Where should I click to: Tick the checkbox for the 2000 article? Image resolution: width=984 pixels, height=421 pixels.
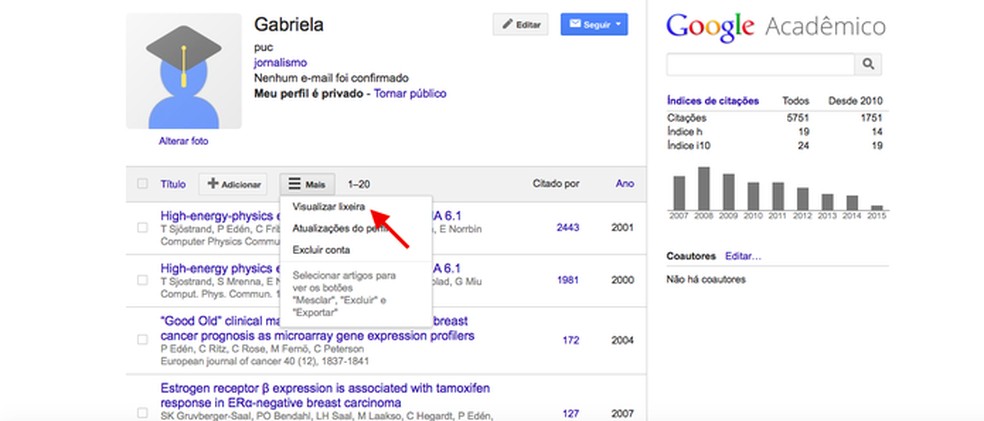(142, 280)
